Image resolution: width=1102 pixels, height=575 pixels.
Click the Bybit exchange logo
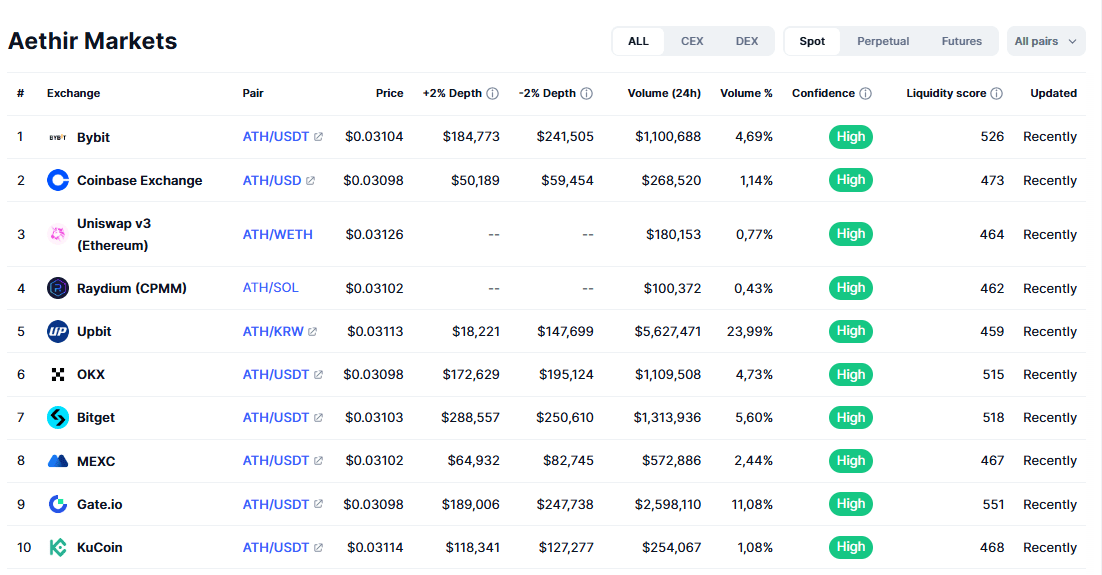point(58,137)
